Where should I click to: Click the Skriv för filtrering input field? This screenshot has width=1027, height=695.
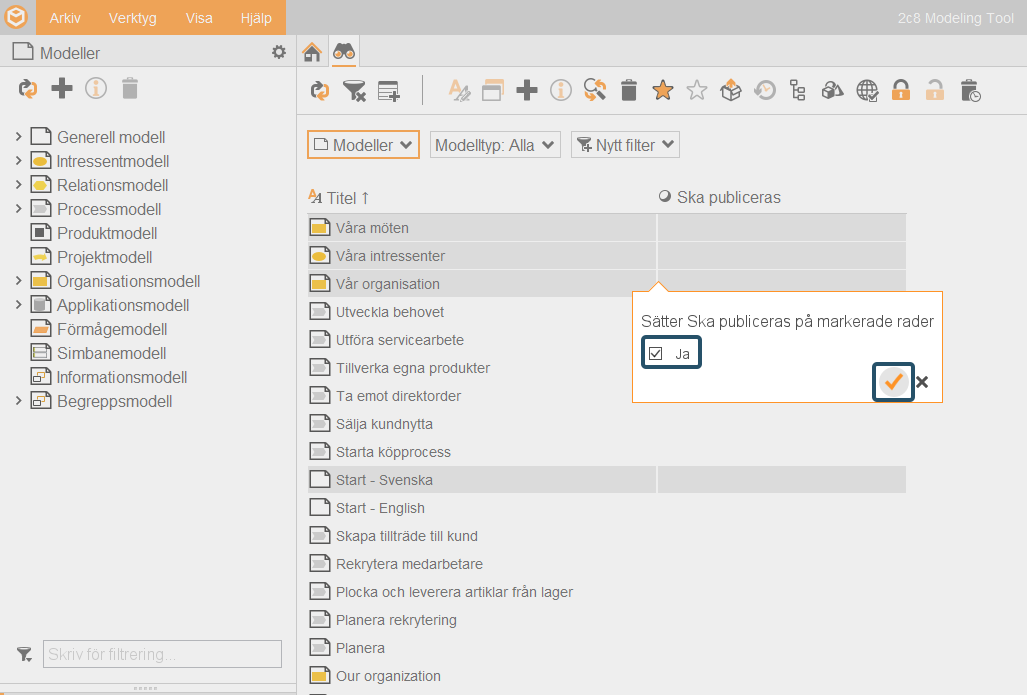(162, 654)
